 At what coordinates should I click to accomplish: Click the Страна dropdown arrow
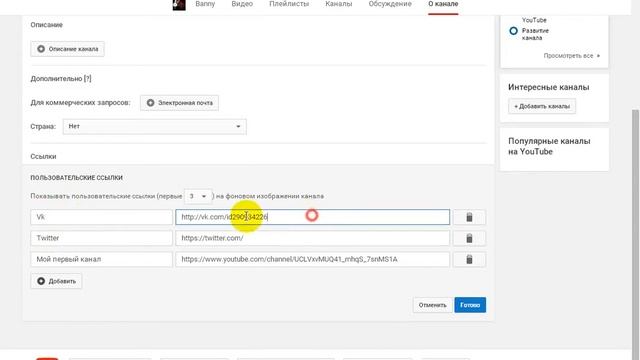(238, 127)
